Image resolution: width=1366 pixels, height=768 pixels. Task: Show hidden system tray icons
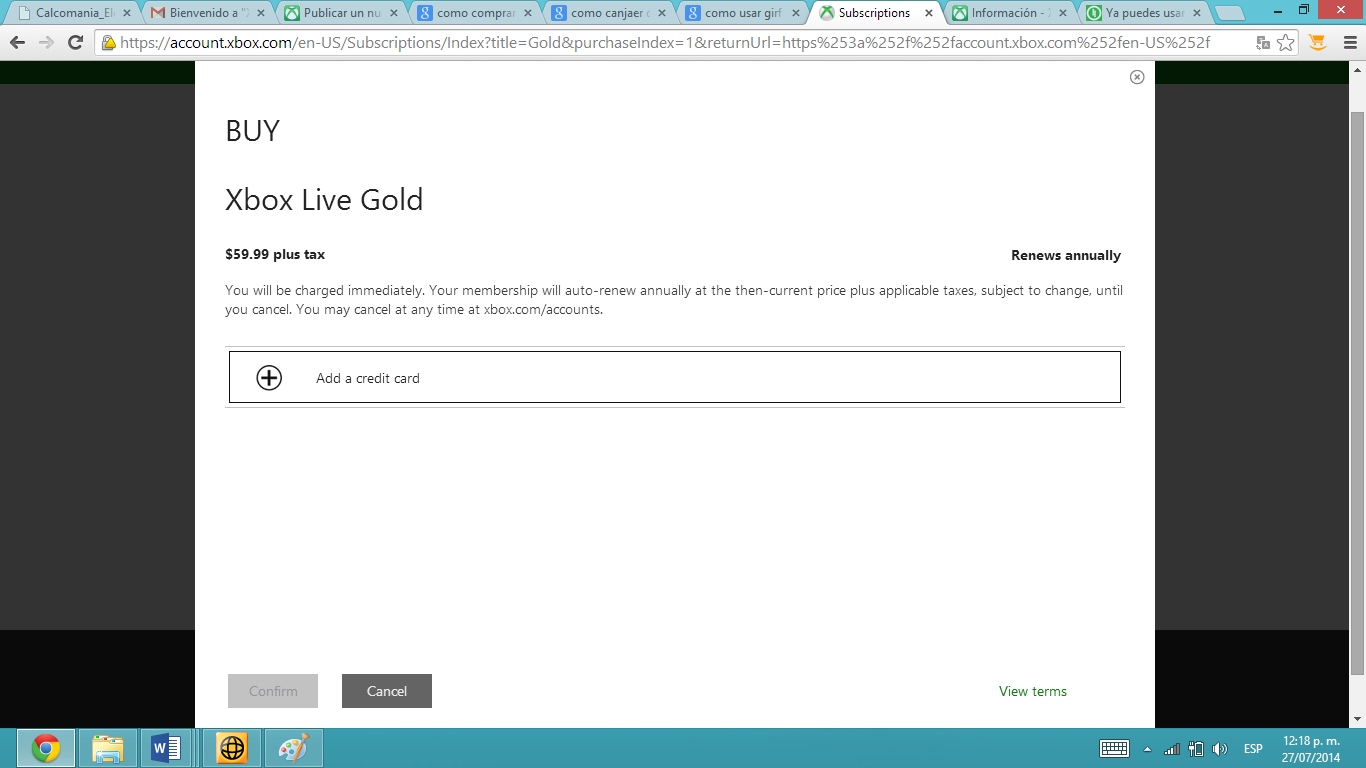pos(1146,748)
